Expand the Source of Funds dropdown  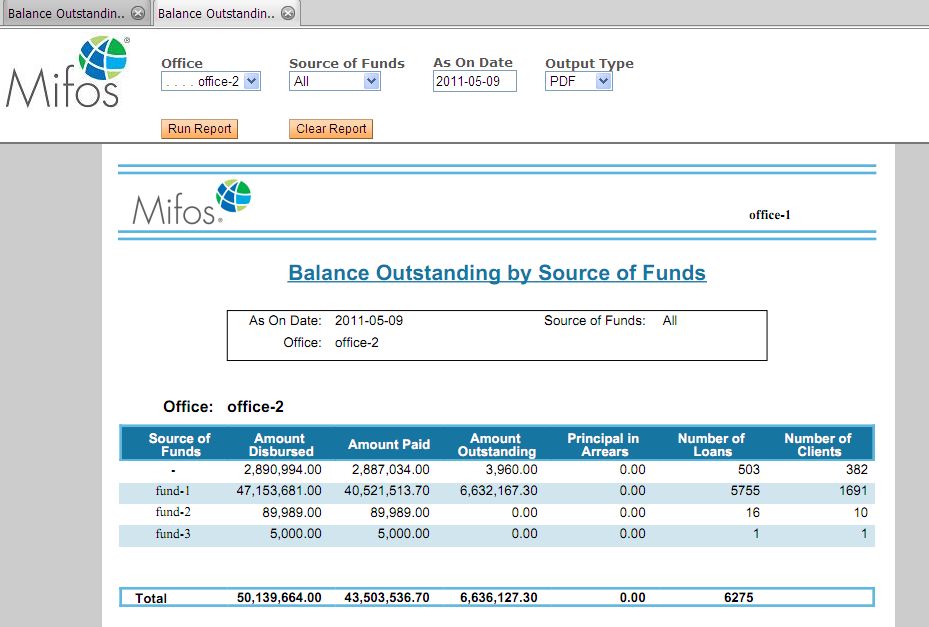[335, 82]
